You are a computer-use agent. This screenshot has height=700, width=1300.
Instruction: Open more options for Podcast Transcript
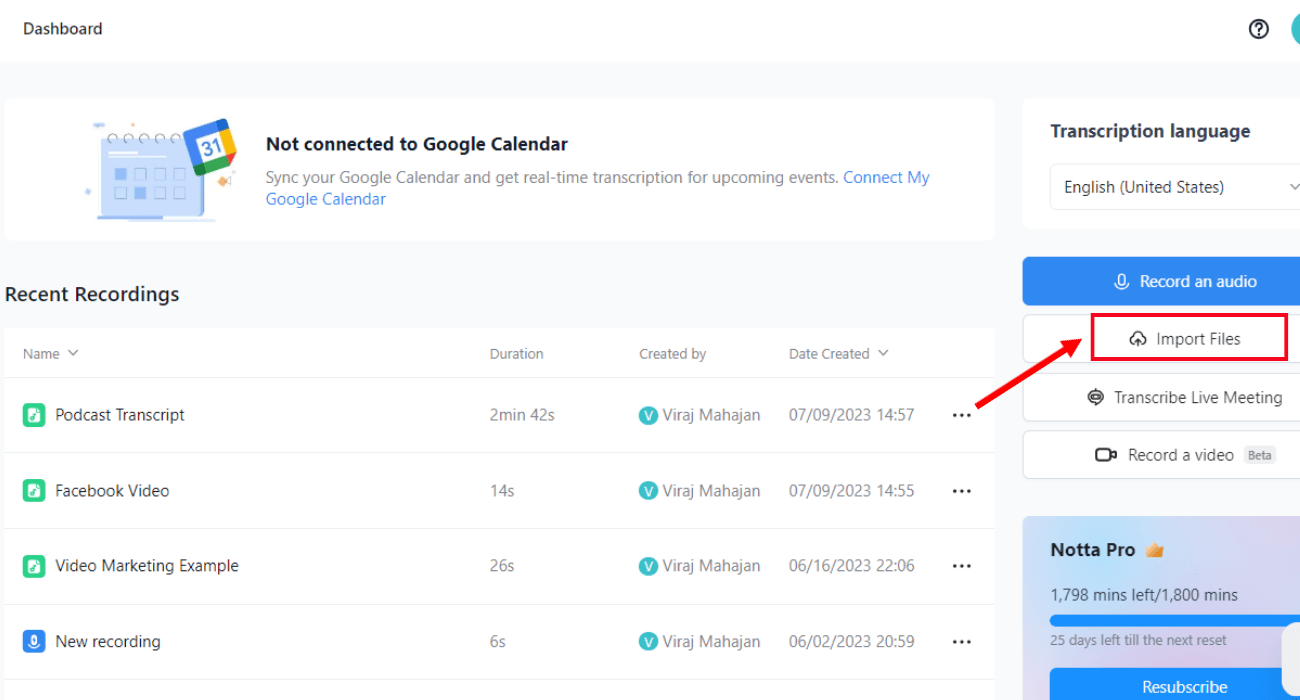tap(962, 415)
